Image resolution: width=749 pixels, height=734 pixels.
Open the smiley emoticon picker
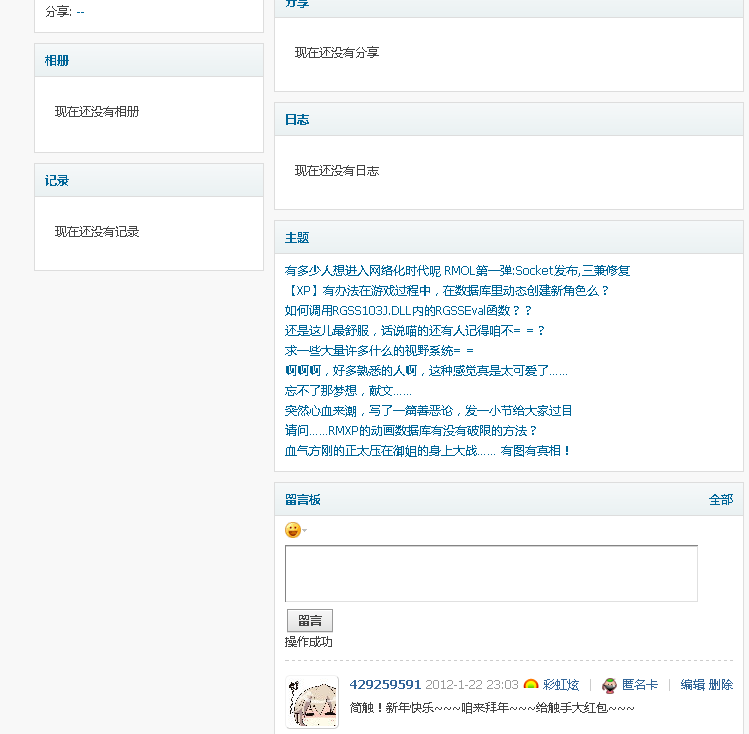(293, 530)
